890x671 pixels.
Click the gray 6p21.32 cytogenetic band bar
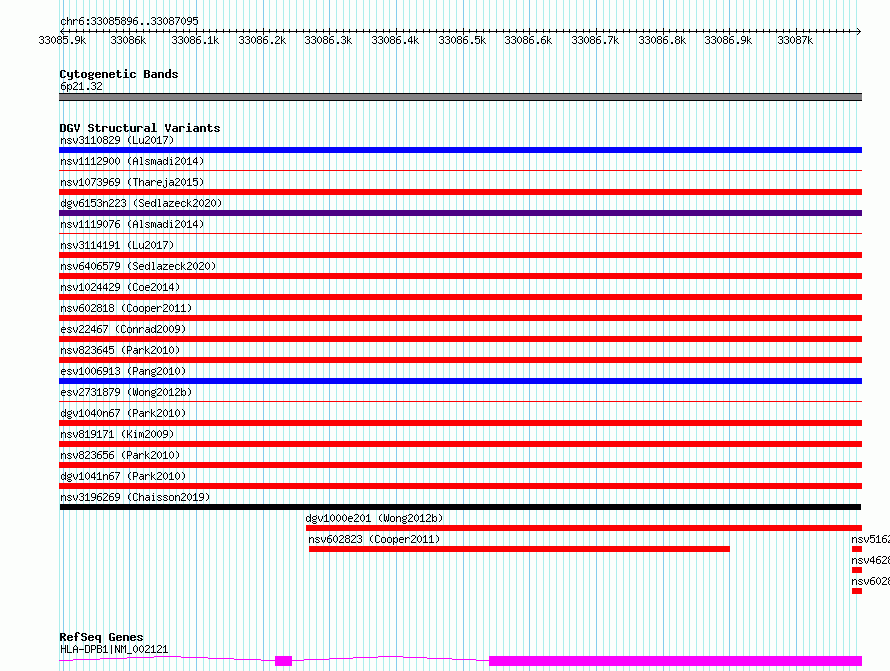pyautogui.click(x=460, y=97)
